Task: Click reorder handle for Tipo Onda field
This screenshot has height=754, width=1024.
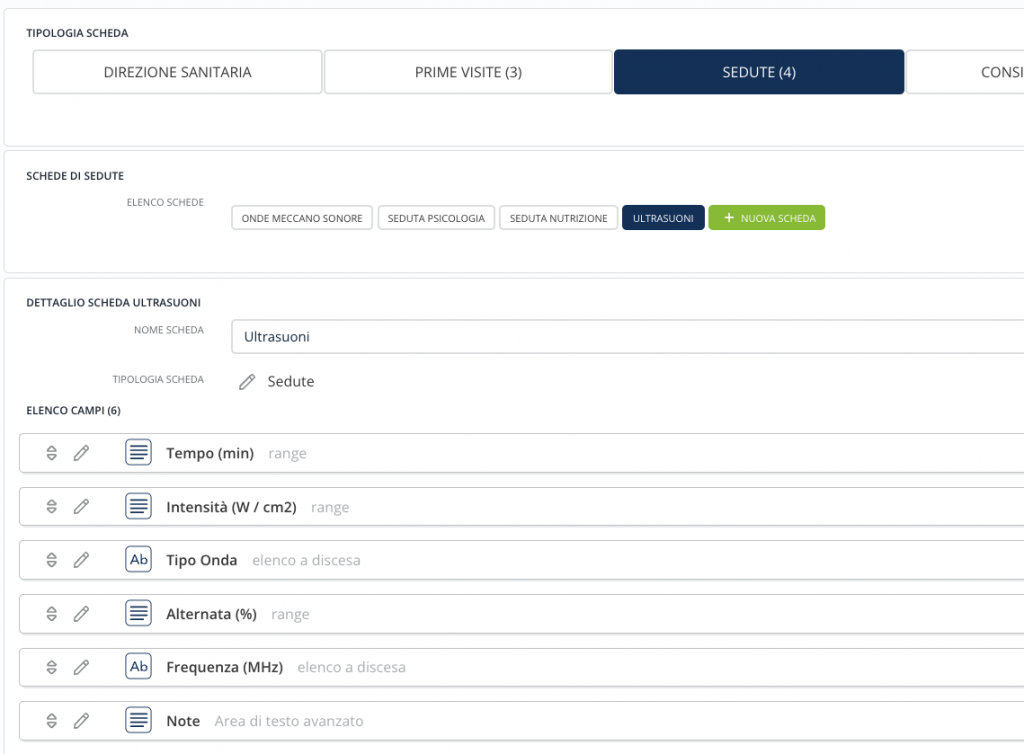Action: click(x=52, y=560)
